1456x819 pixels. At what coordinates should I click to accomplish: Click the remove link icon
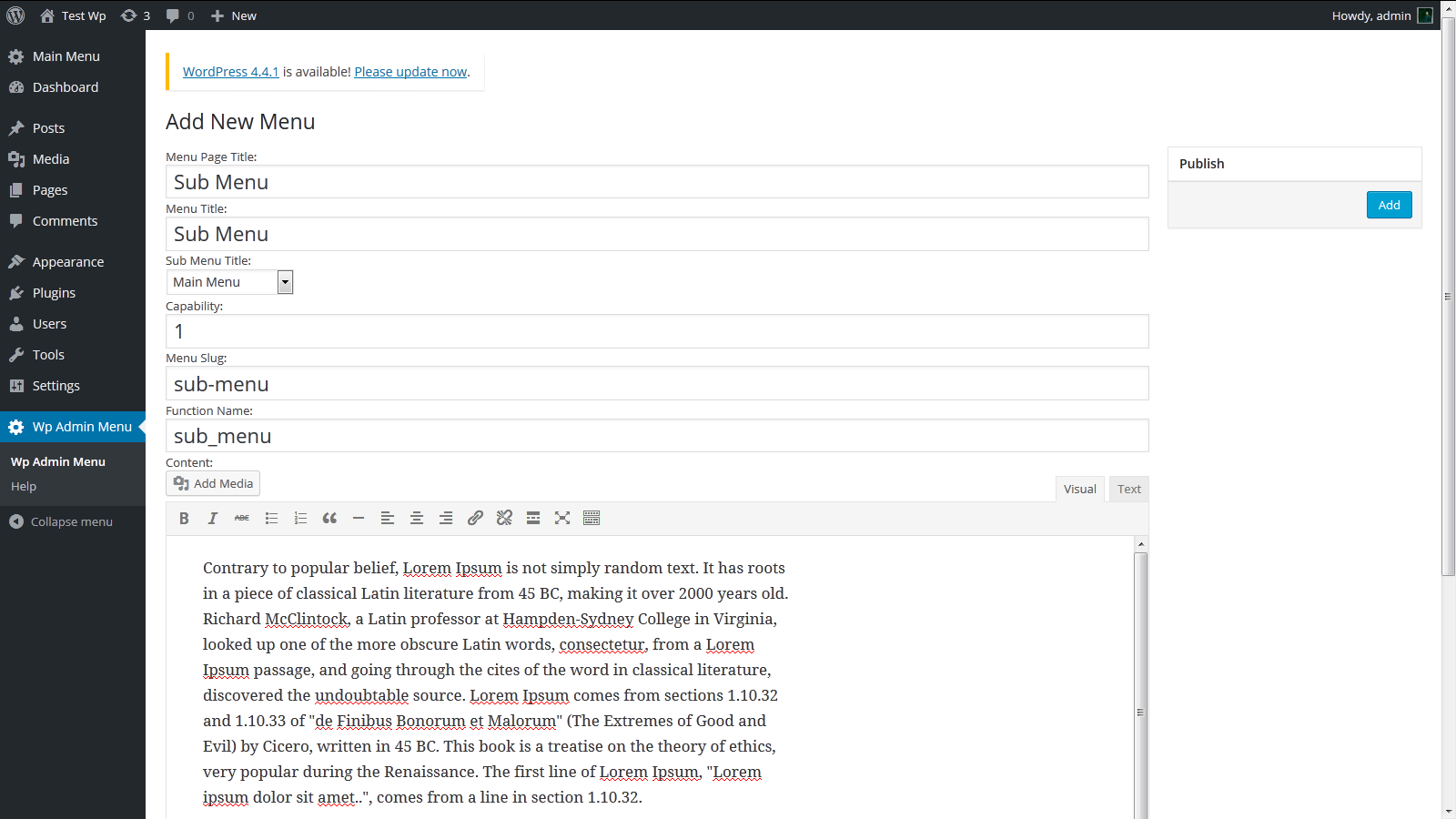pyautogui.click(x=504, y=518)
